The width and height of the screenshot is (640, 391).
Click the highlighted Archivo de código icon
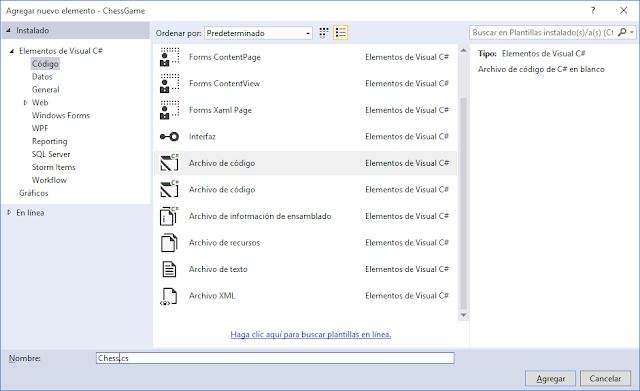click(x=169, y=163)
